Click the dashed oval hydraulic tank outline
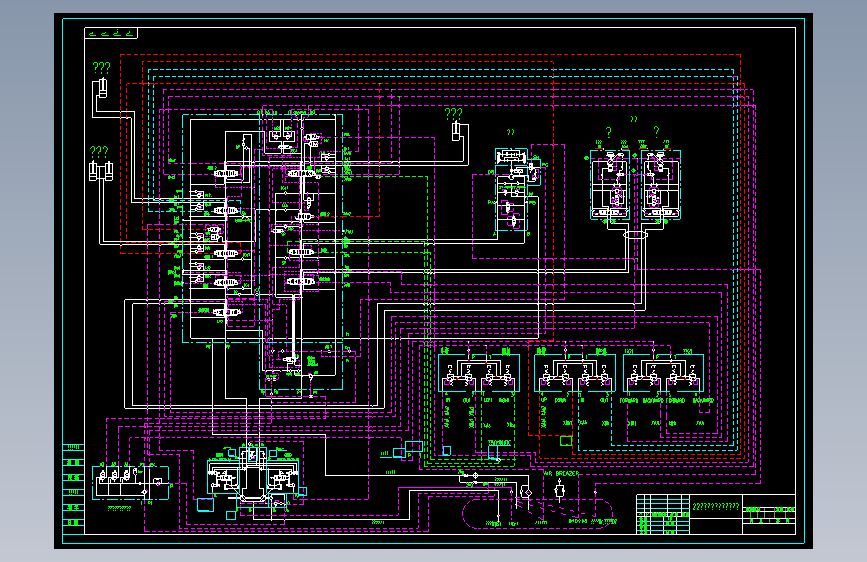Screen dimensions: 867x562 click(x=538, y=513)
